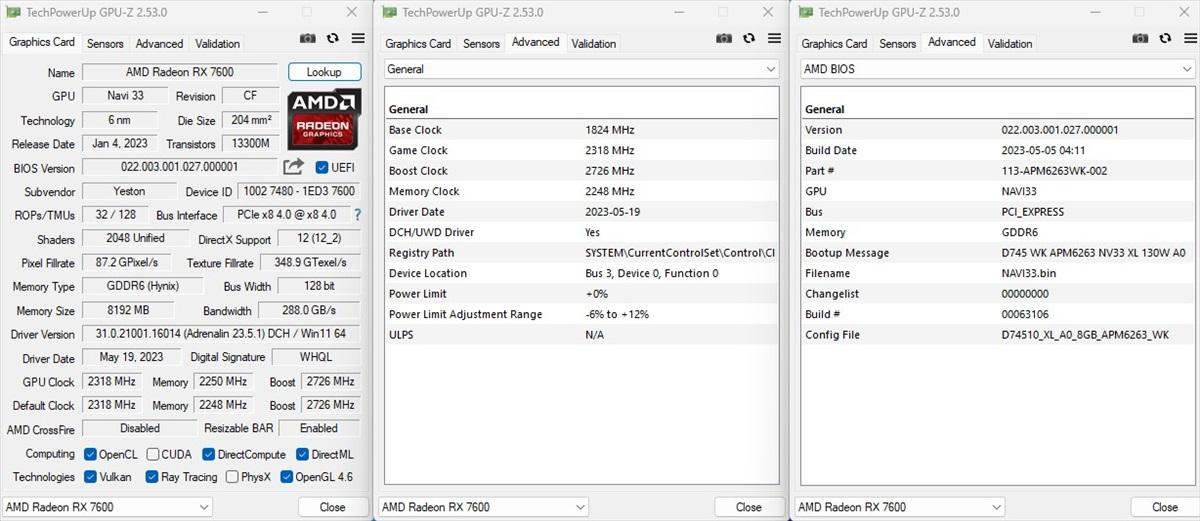This screenshot has width=1200, height=521.
Task: Click the GPU name field AMD Radeon RX 7600
Action: coord(179,72)
